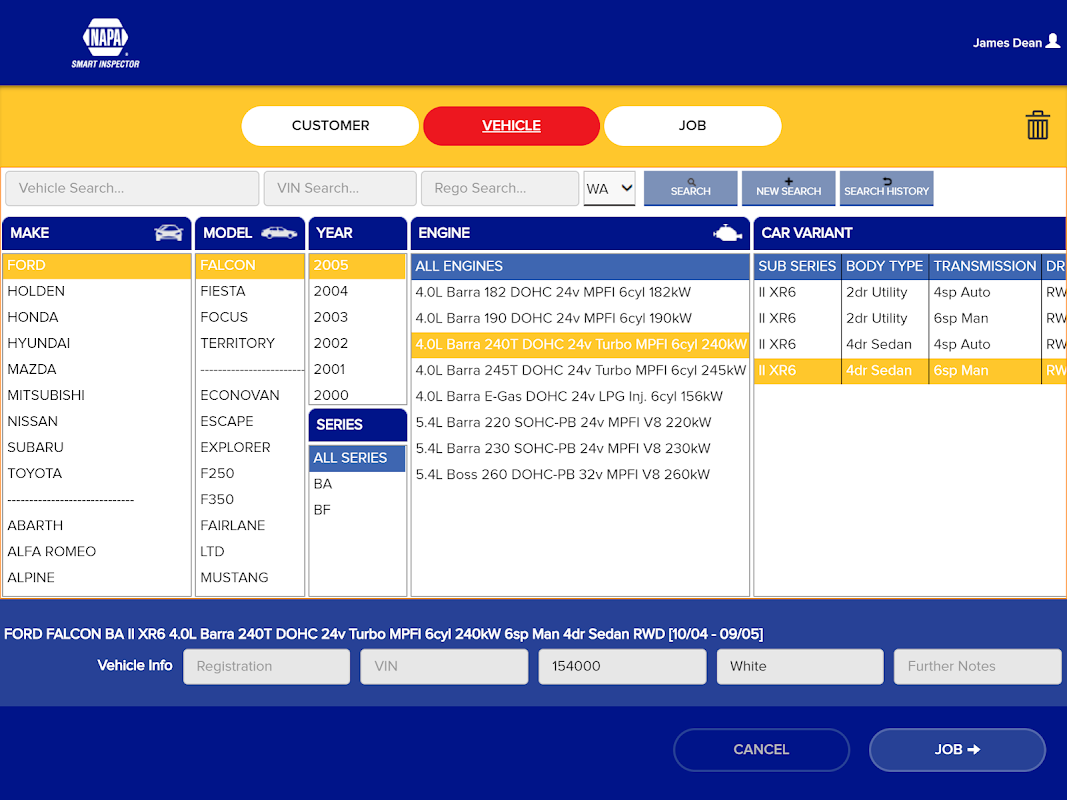
Task: Pick year 2001
Action: tap(357, 369)
